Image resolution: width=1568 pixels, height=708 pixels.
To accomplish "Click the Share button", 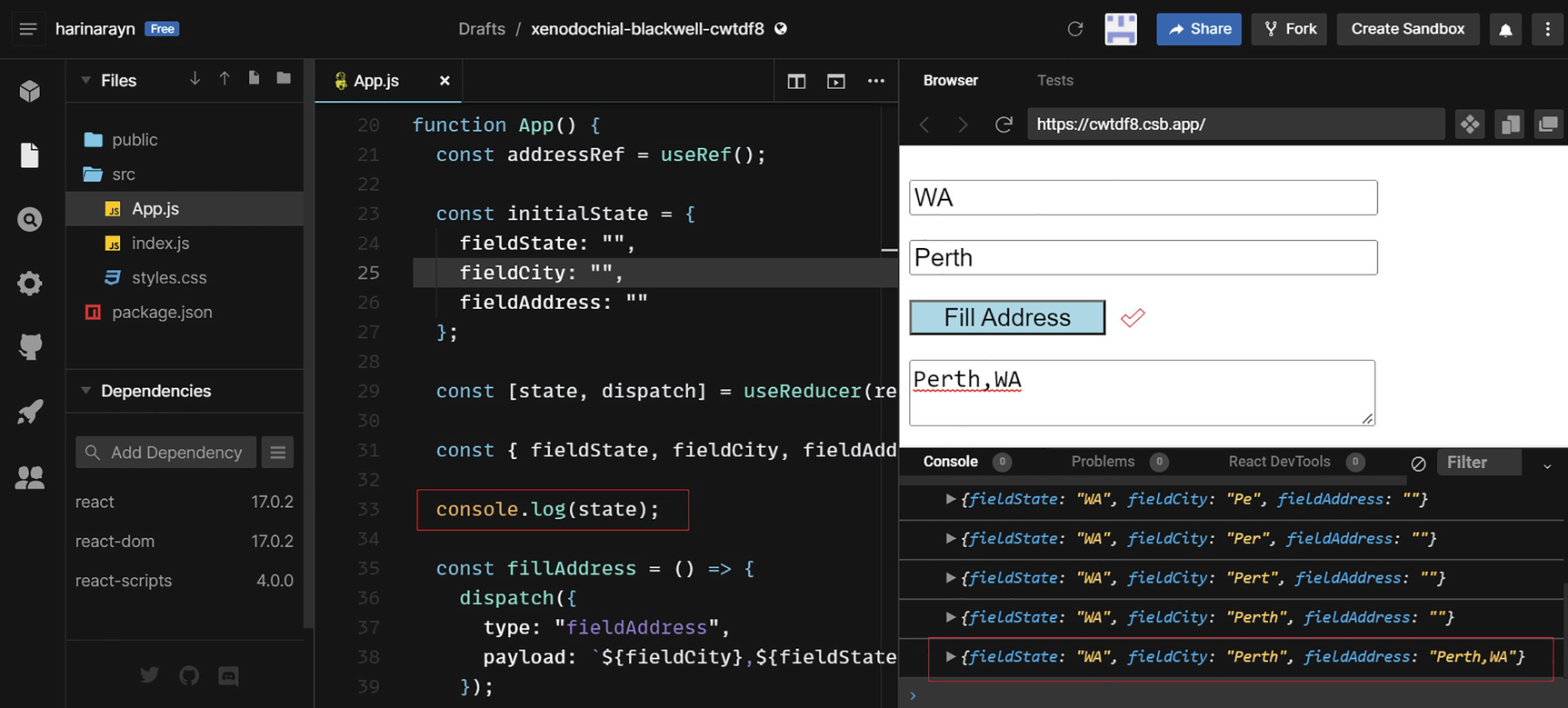I will pyautogui.click(x=1198, y=29).
